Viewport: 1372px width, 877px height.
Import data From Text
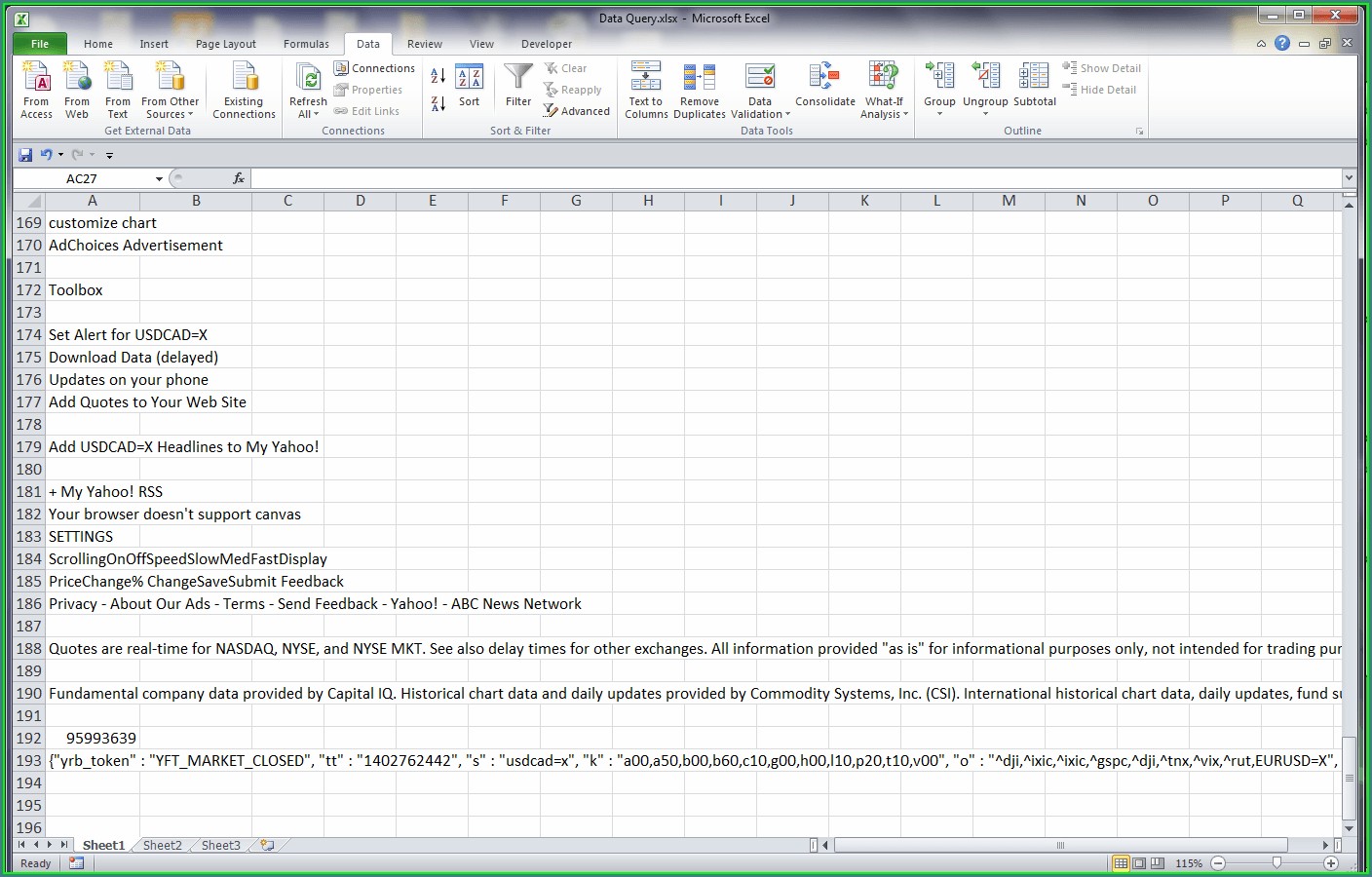[x=118, y=90]
